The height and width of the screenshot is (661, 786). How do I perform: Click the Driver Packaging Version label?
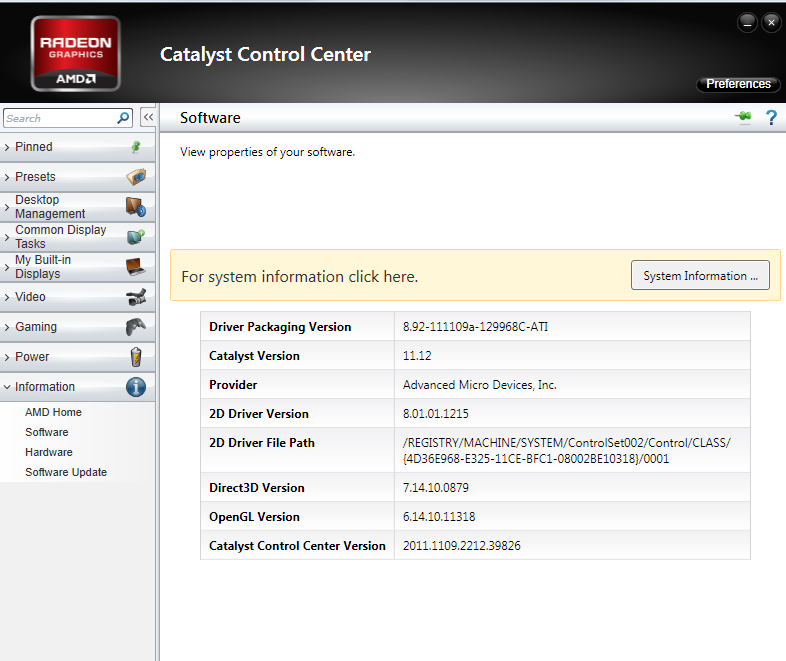tap(280, 327)
